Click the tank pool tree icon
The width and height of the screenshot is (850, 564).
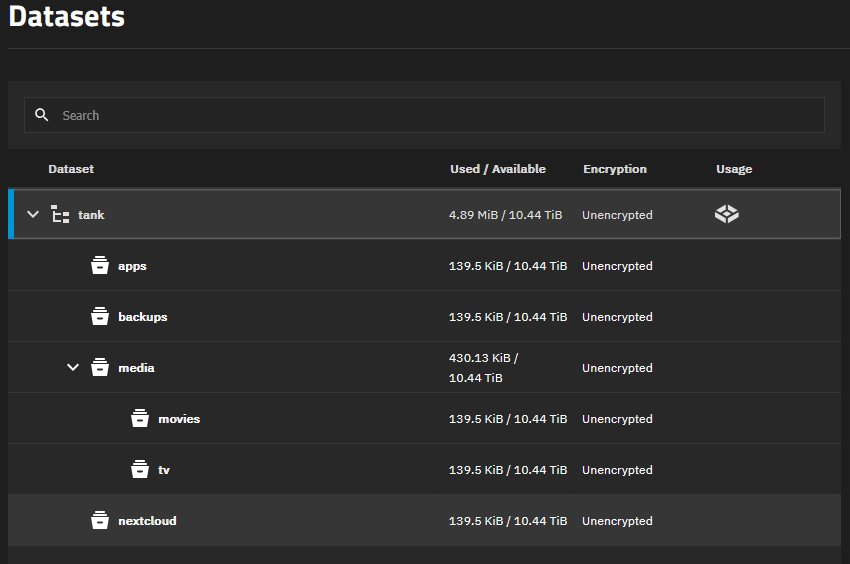(60, 215)
